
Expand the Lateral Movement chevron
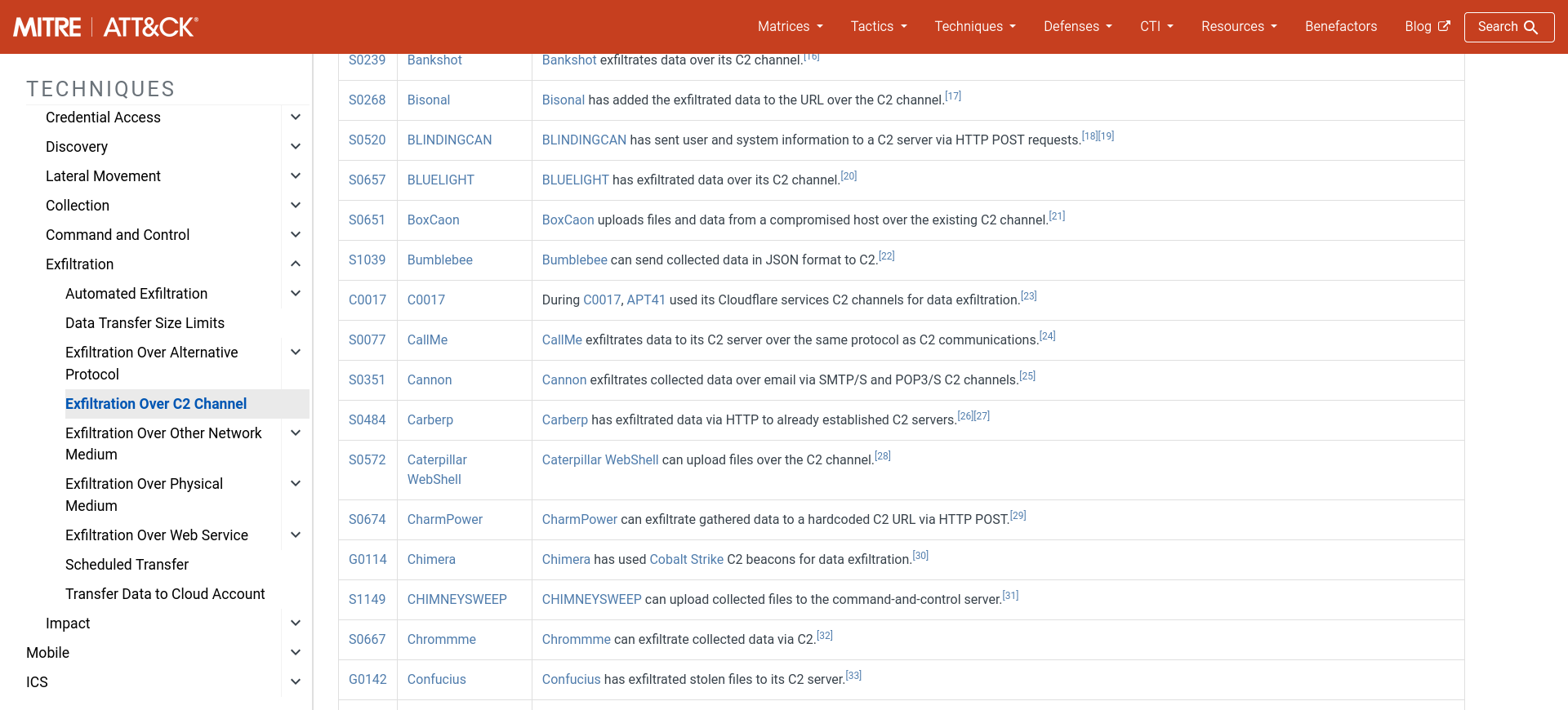tap(296, 176)
